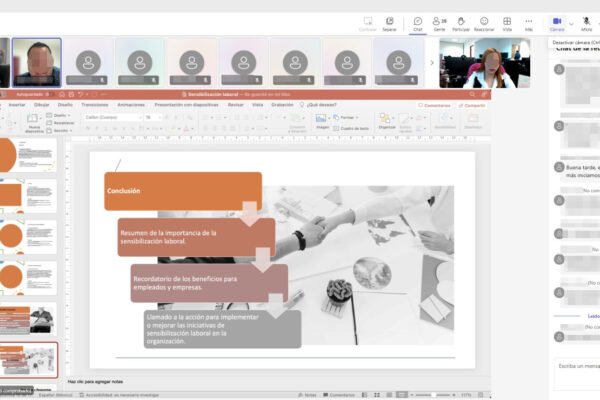The width and height of the screenshot is (600, 400).
Task: Click the 'Resumen de la importancia' box
Action: (x=196, y=237)
